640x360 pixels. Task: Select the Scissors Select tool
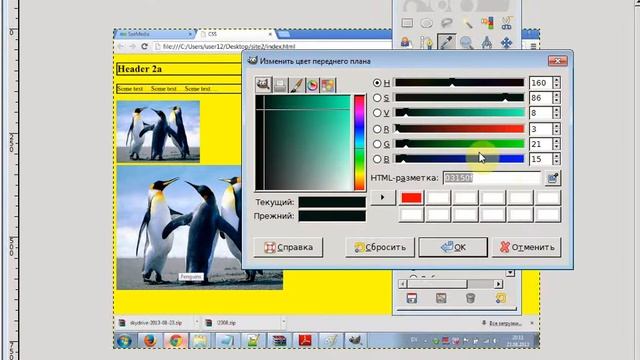507,23
